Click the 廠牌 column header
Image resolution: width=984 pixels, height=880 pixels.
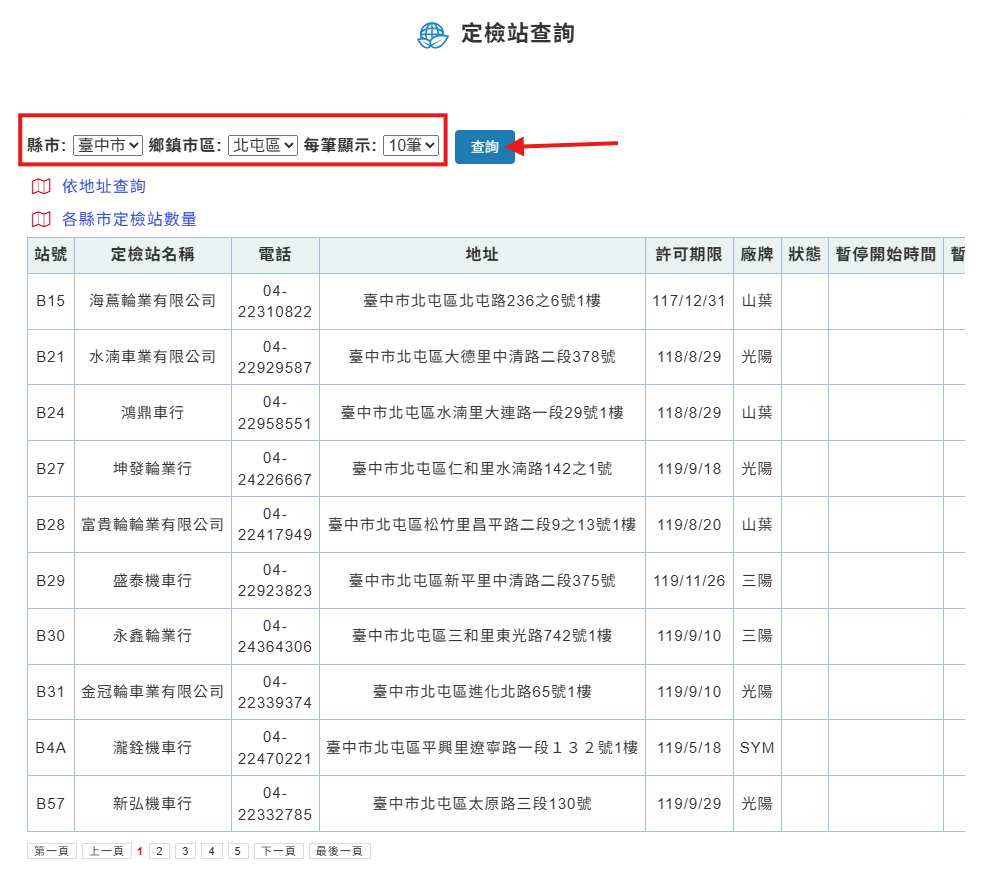tap(757, 255)
